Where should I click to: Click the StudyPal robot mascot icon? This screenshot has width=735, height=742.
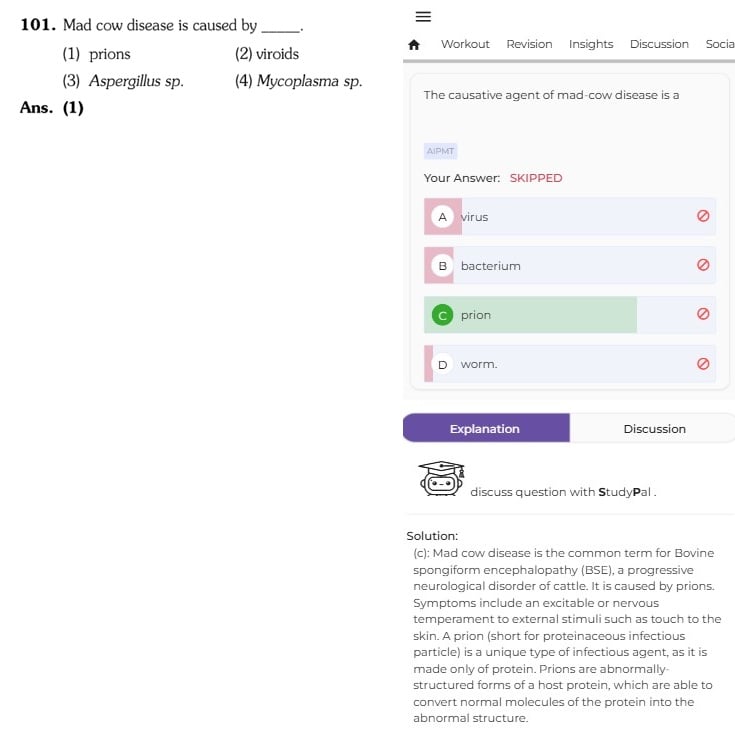coord(441,478)
